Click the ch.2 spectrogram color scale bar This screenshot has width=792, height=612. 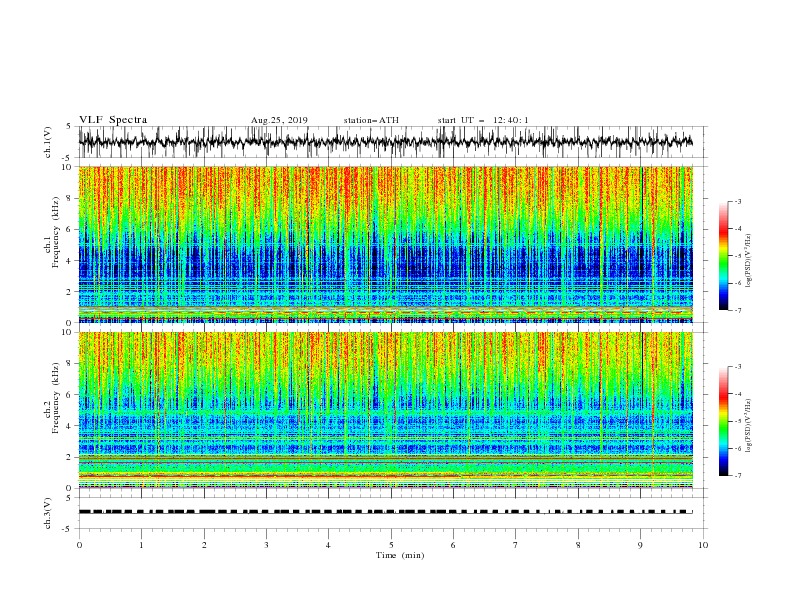click(723, 421)
